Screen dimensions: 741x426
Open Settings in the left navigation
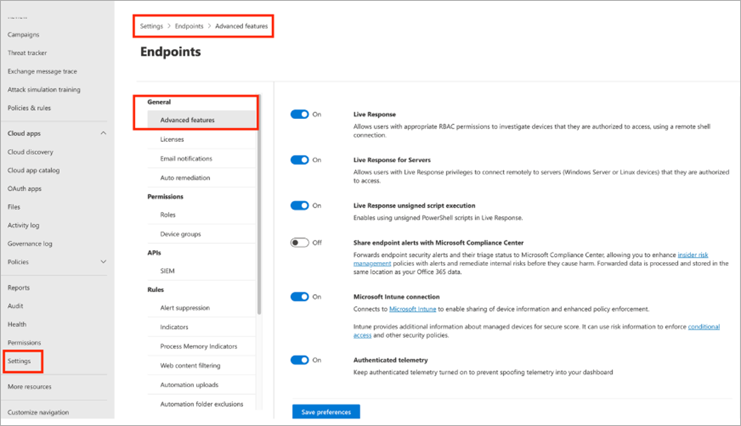(19, 360)
